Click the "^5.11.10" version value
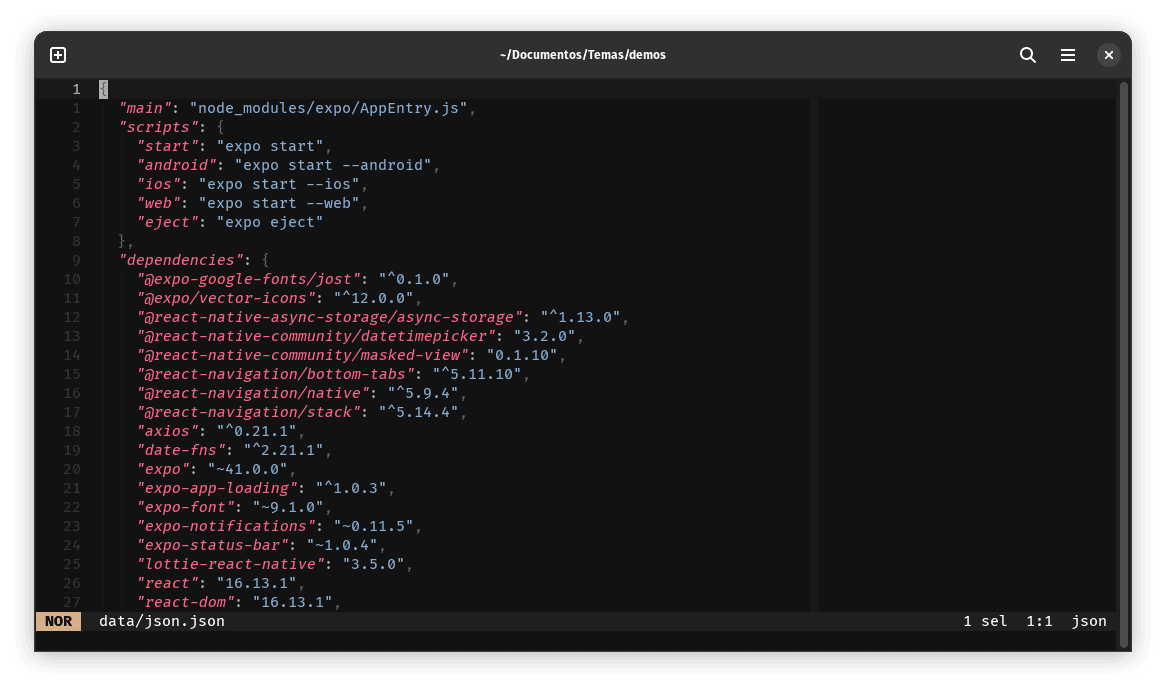This screenshot has width=1166, height=689. [x=477, y=375]
